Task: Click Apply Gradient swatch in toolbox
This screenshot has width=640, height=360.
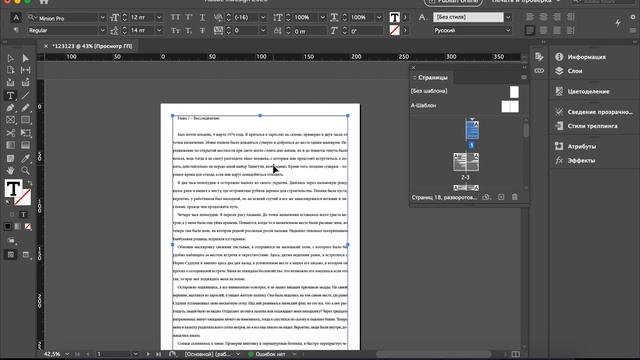Action: [x=18, y=227]
